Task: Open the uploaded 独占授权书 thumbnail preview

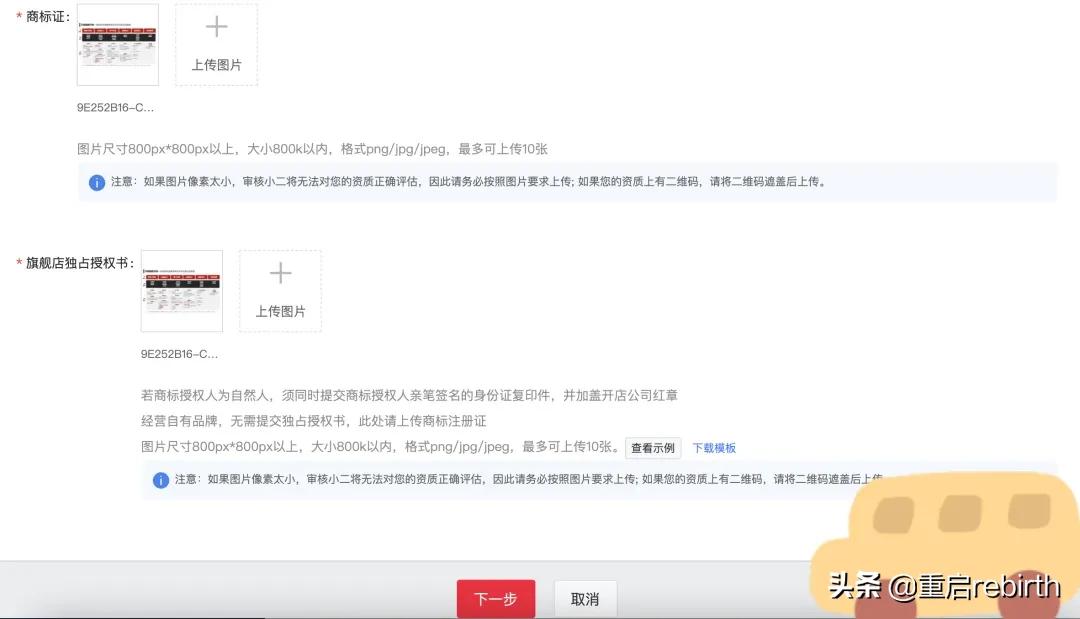Action: click(x=181, y=290)
